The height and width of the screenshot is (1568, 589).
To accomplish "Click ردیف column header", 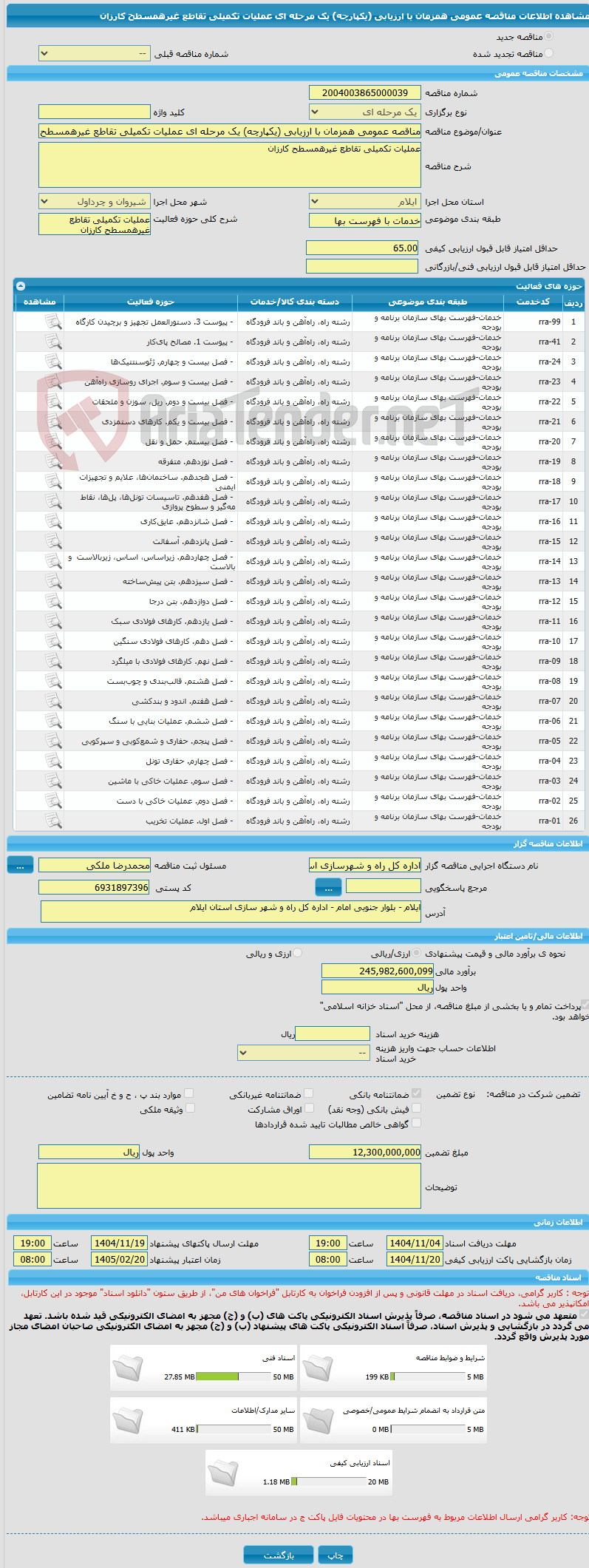I will [x=573, y=302].
